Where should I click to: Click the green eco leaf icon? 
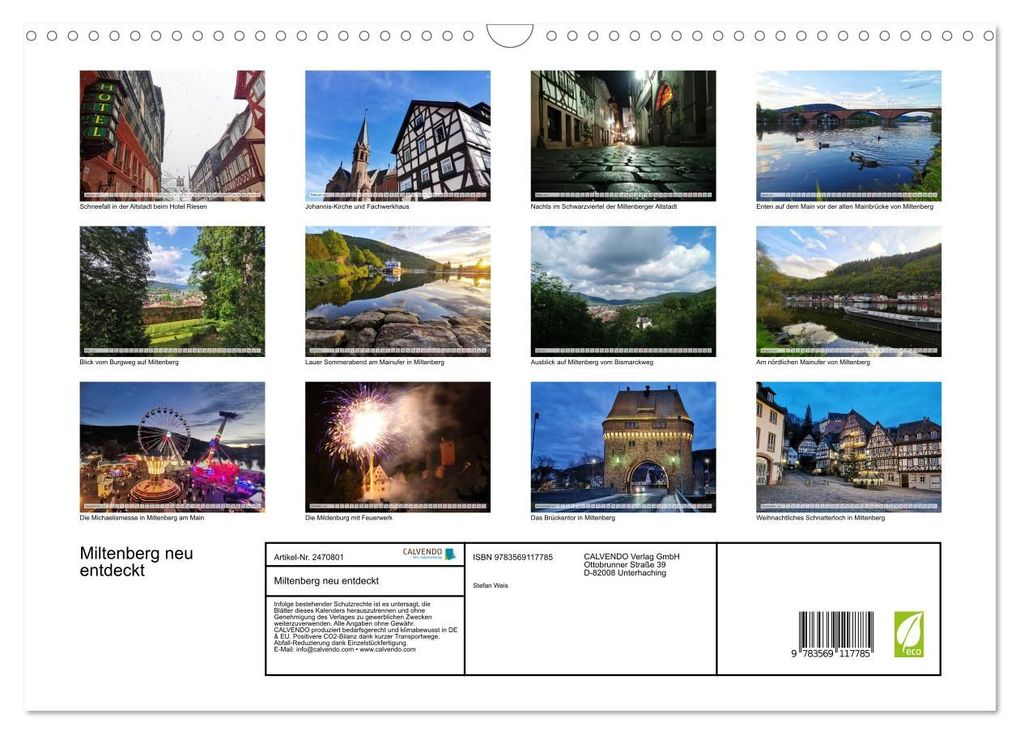[909, 634]
